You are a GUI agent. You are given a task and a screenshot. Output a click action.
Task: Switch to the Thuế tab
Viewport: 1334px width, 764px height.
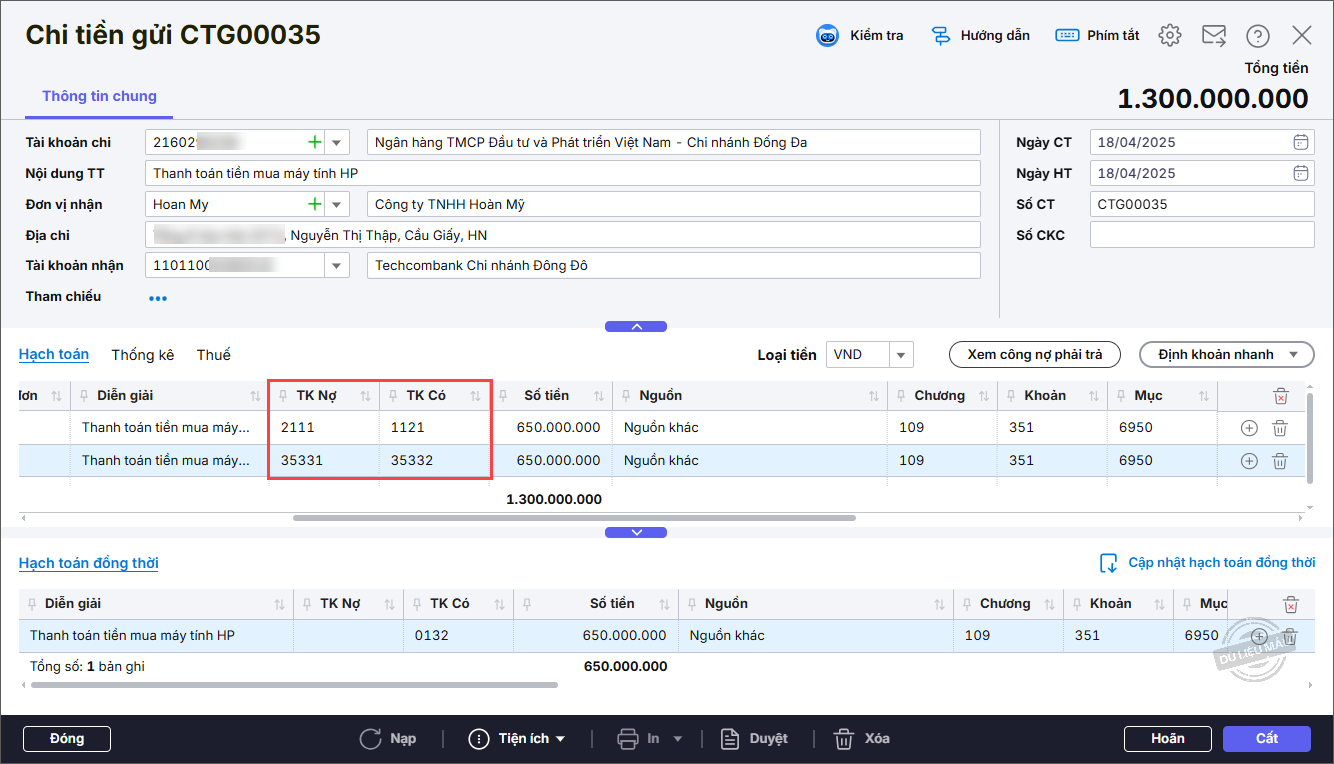tap(213, 355)
